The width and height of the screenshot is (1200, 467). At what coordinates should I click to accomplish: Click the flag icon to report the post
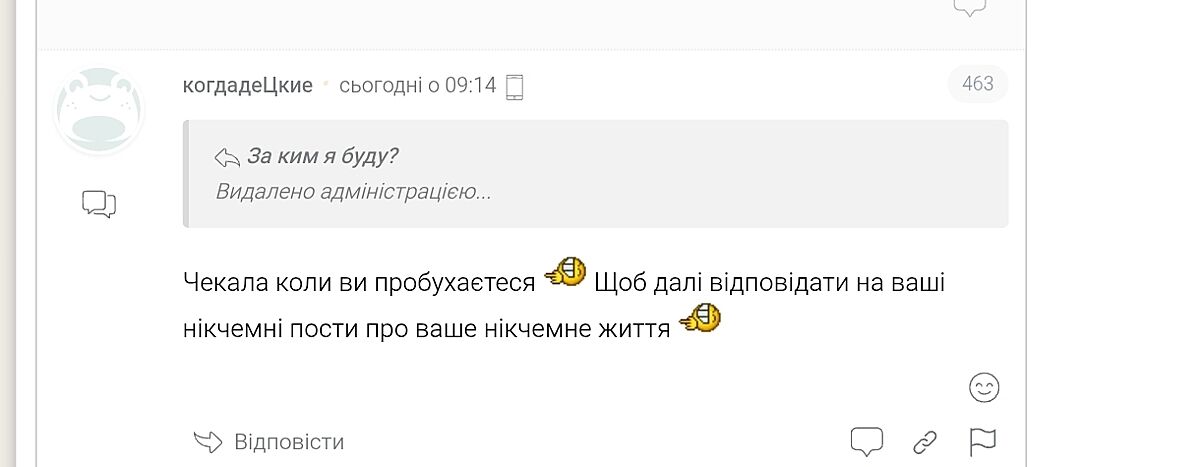pos(982,441)
